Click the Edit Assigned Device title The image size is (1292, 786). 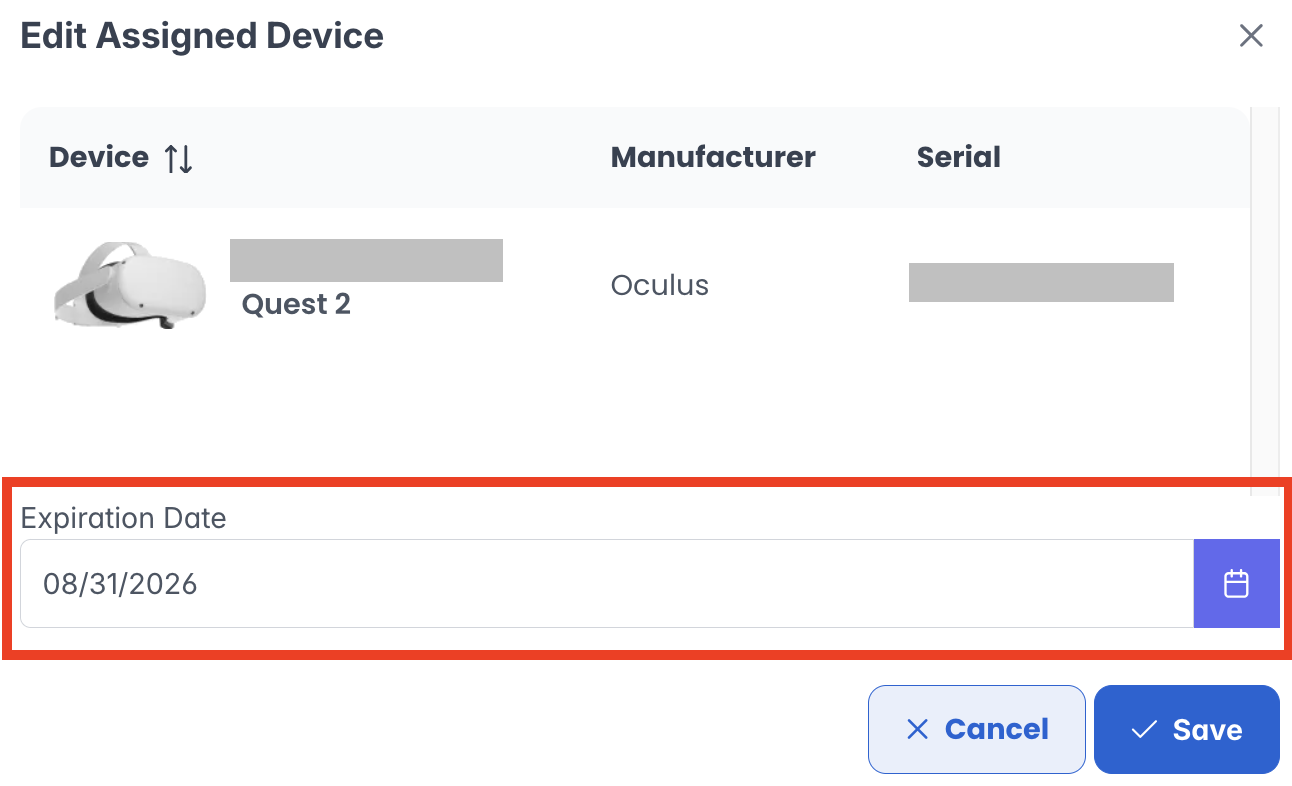pos(202,37)
